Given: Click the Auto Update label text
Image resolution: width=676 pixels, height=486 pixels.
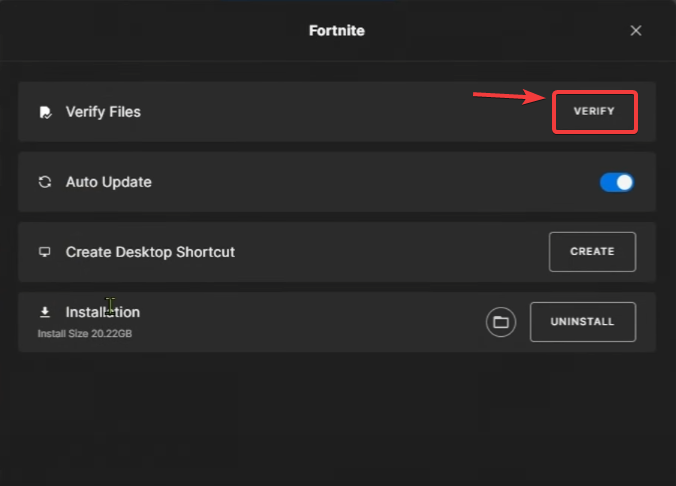Looking at the screenshot, I should tap(108, 182).
